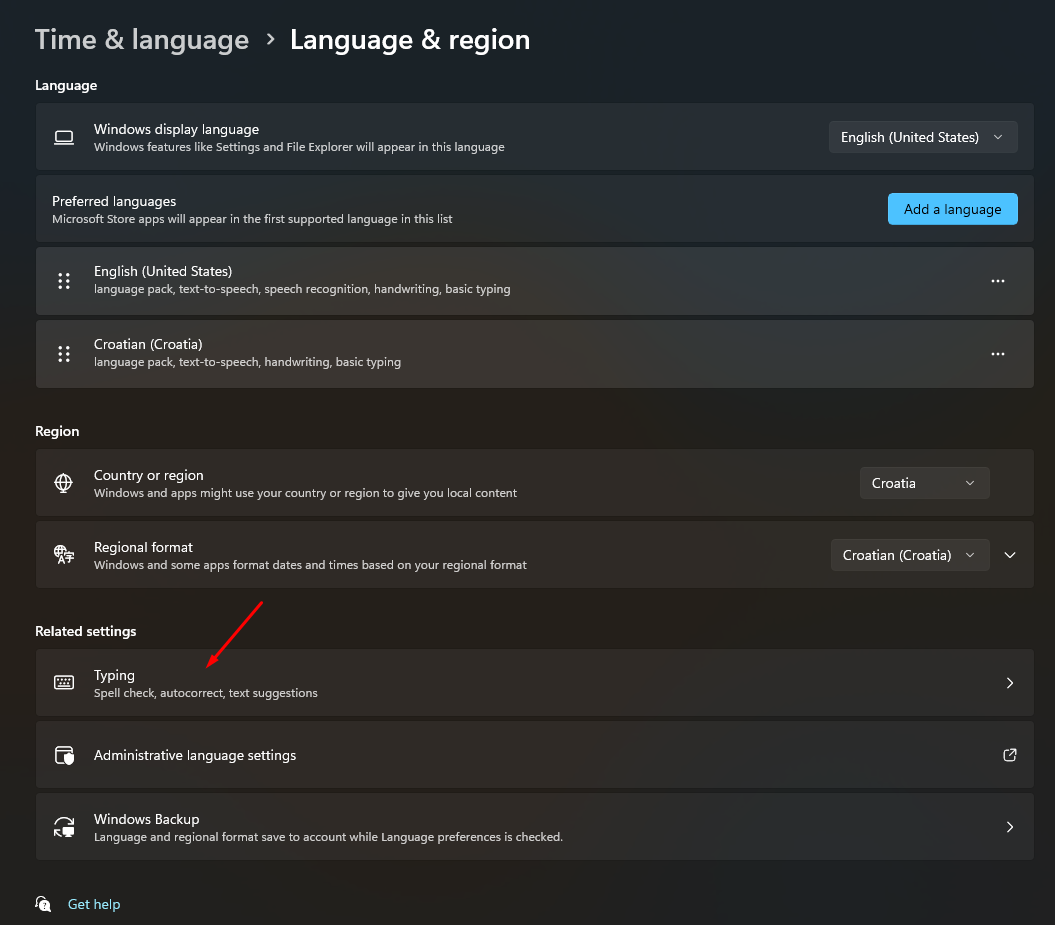
Task: Click the Country or region label
Action: click(x=149, y=475)
